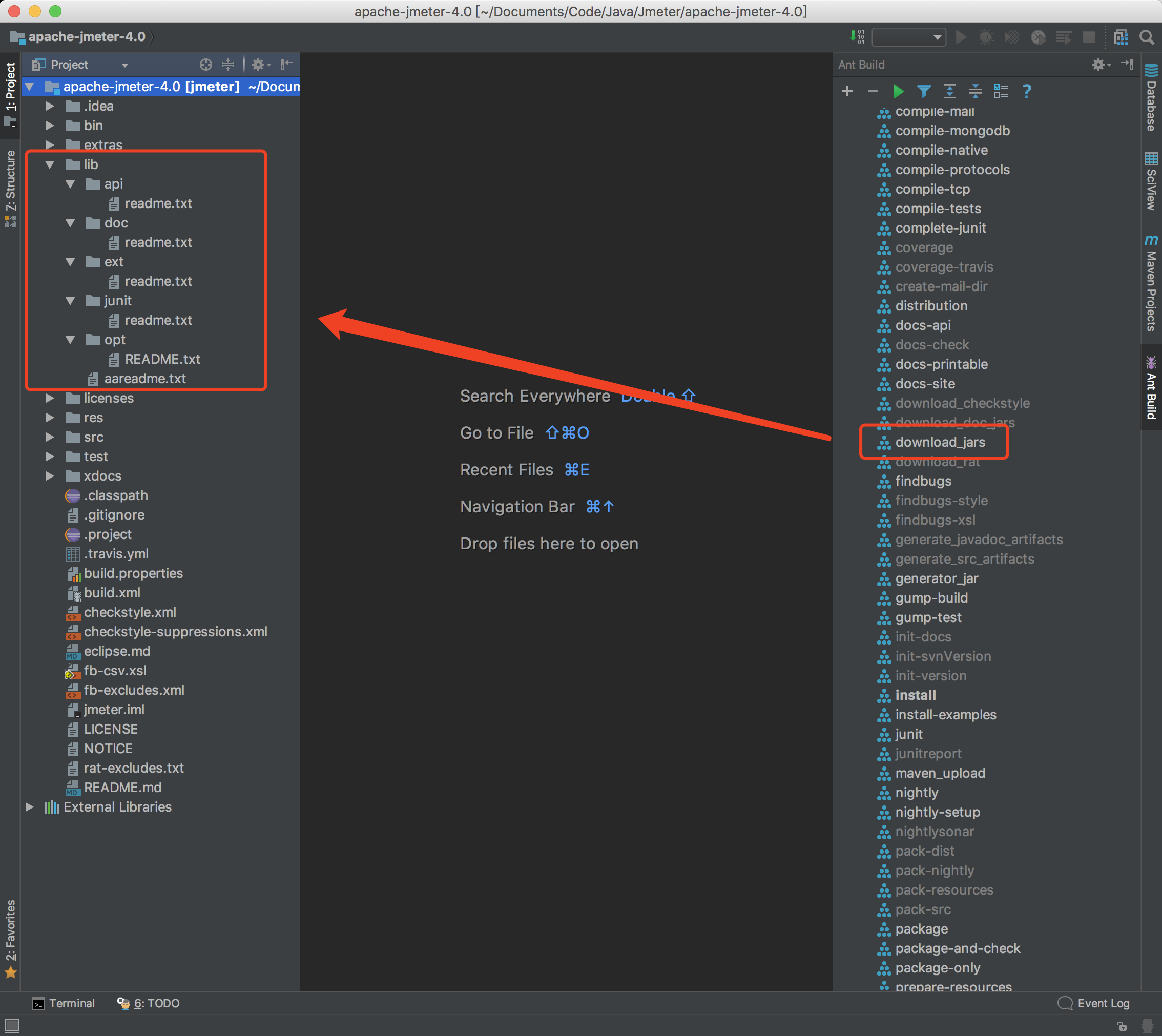Toggle tool window bars icon bottom-left
Viewport: 1162px width, 1036px height.
point(12,1025)
